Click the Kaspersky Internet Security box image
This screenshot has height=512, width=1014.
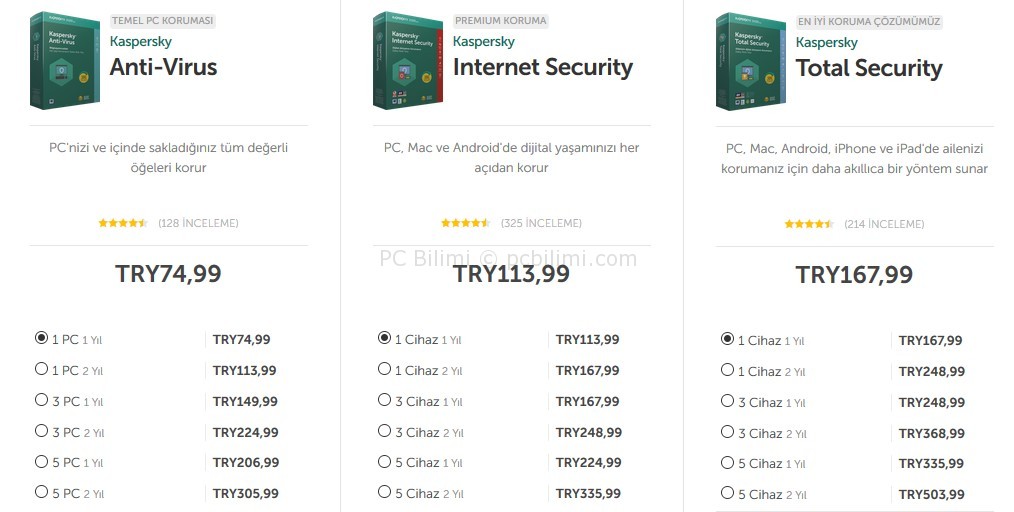[408, 60]
